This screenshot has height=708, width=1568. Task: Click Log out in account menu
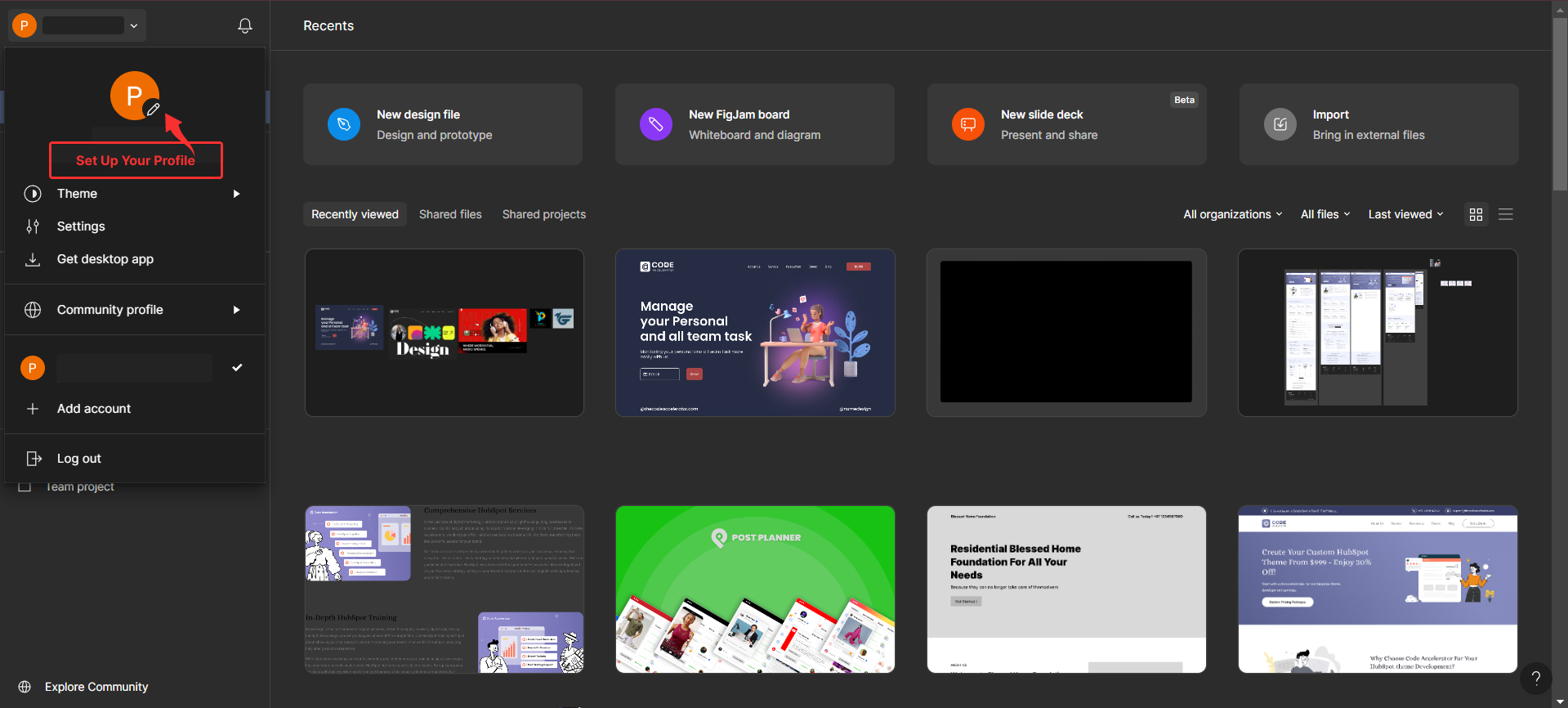coord(78,459)
